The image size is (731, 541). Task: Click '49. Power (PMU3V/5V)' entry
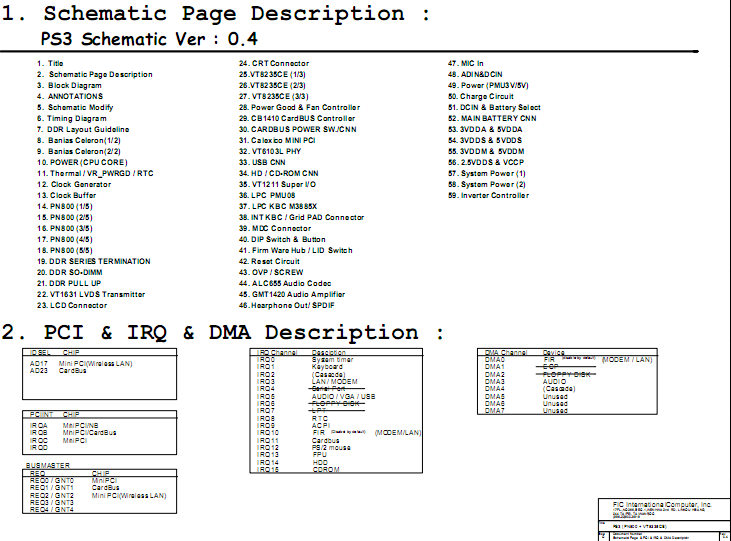[x=488, y=85]
